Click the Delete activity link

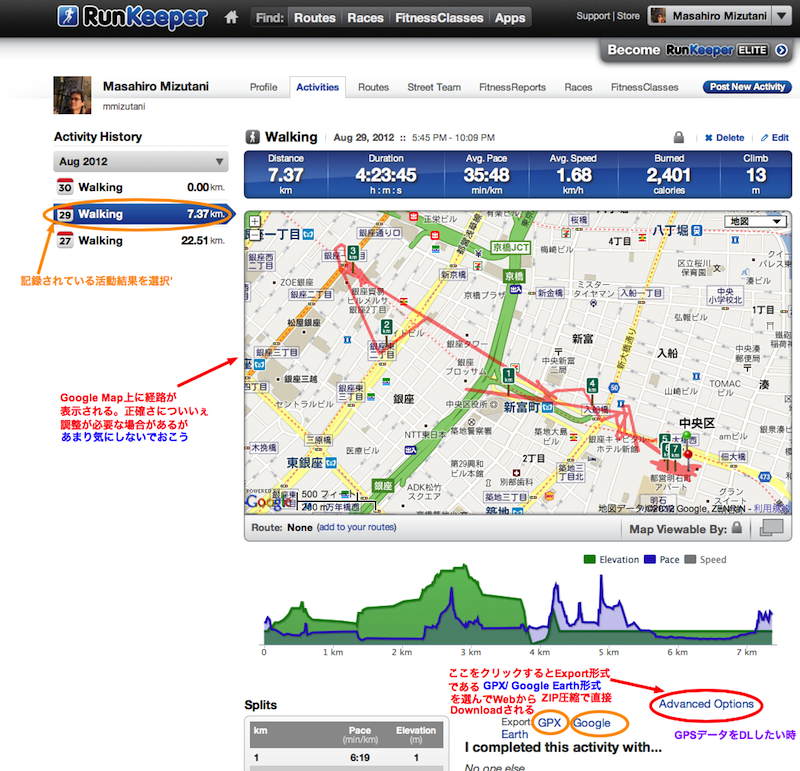(724, 138)
